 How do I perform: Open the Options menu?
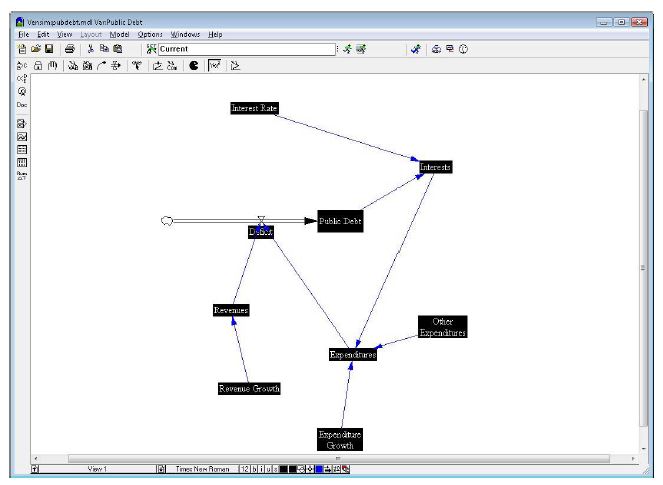click(x=149, y=34)
